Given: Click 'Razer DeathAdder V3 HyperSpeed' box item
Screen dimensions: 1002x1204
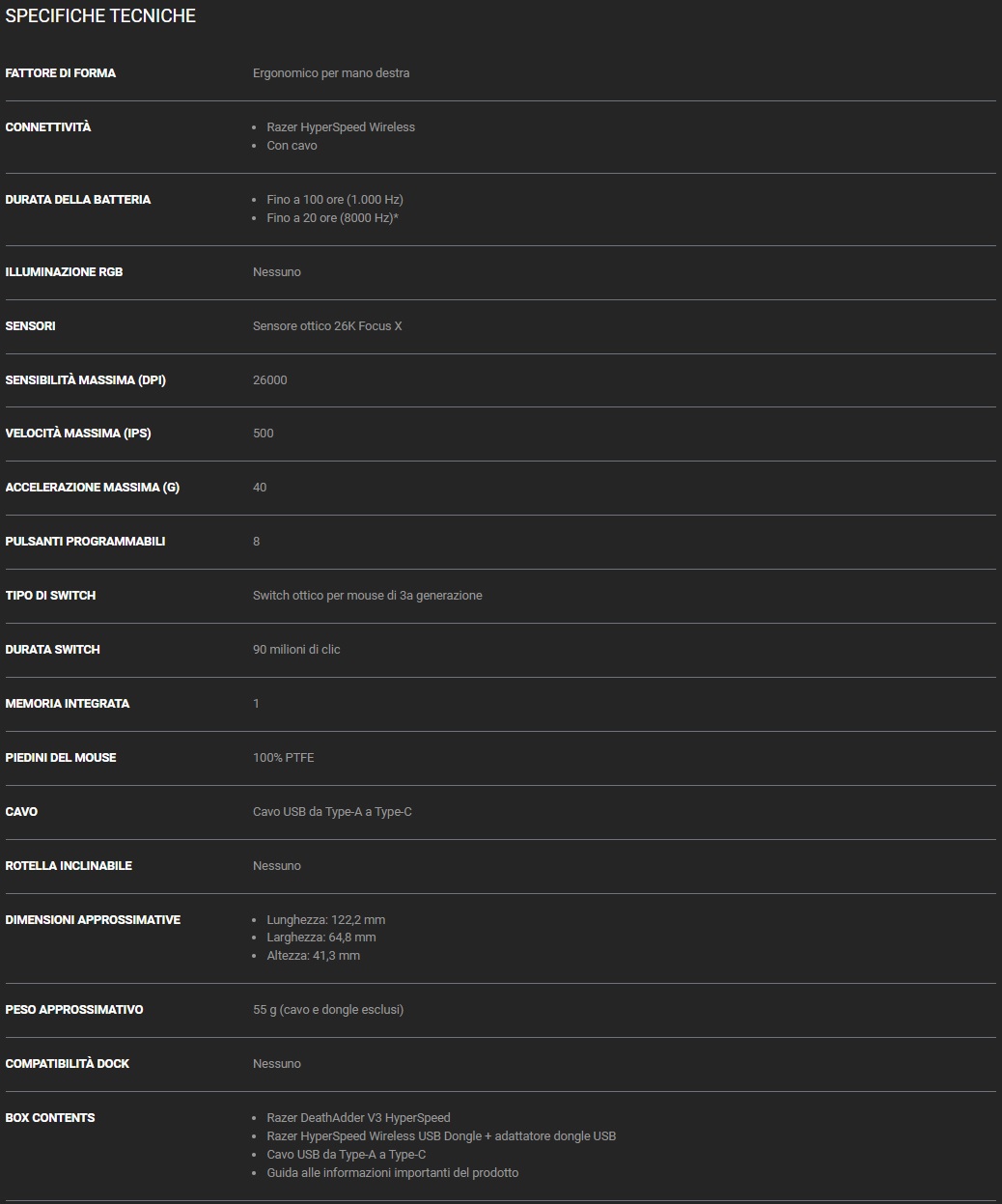Looking at the screenshot, I should (x=358, y=1118).
